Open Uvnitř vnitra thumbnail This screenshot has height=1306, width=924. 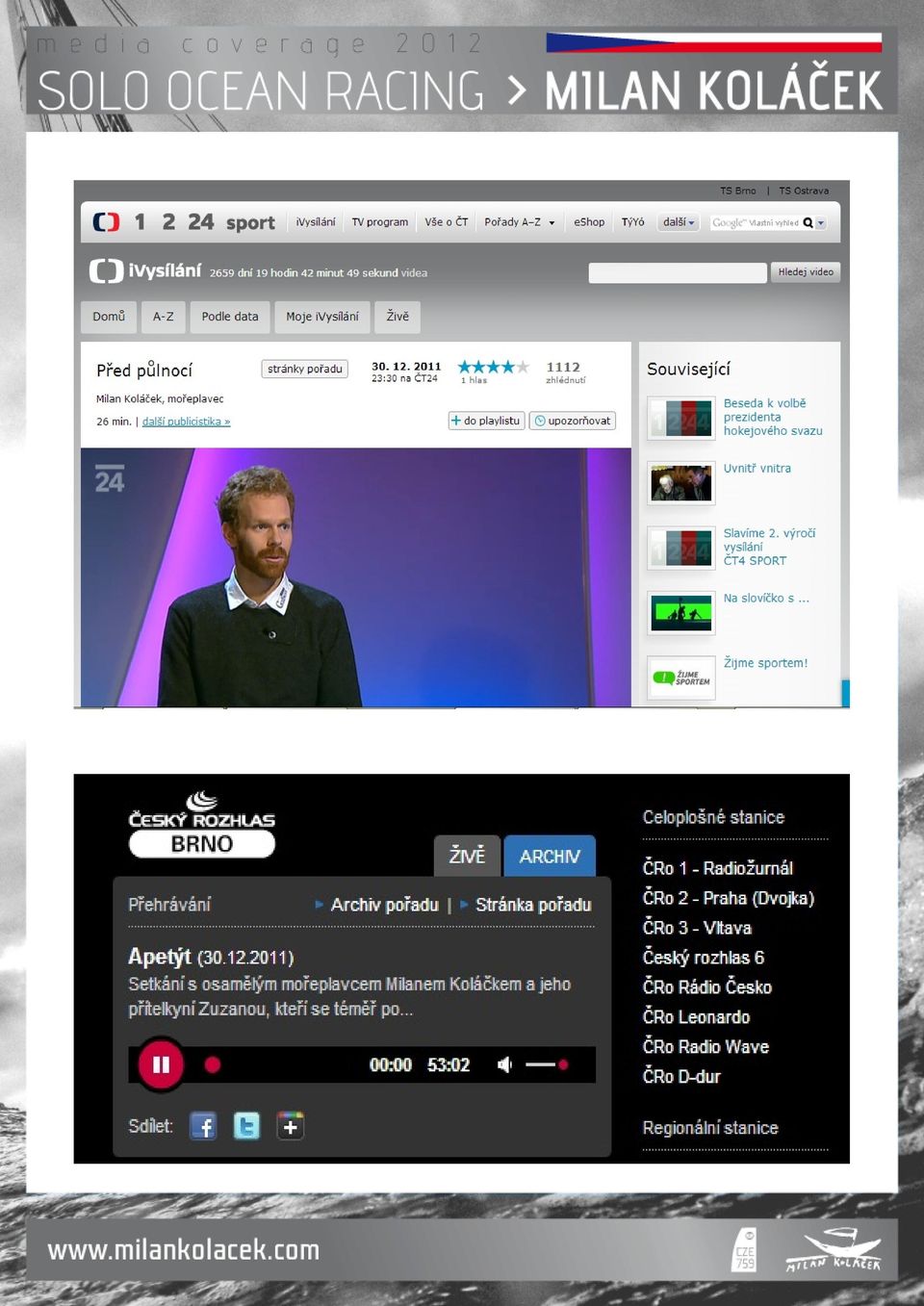coord(681,483)
